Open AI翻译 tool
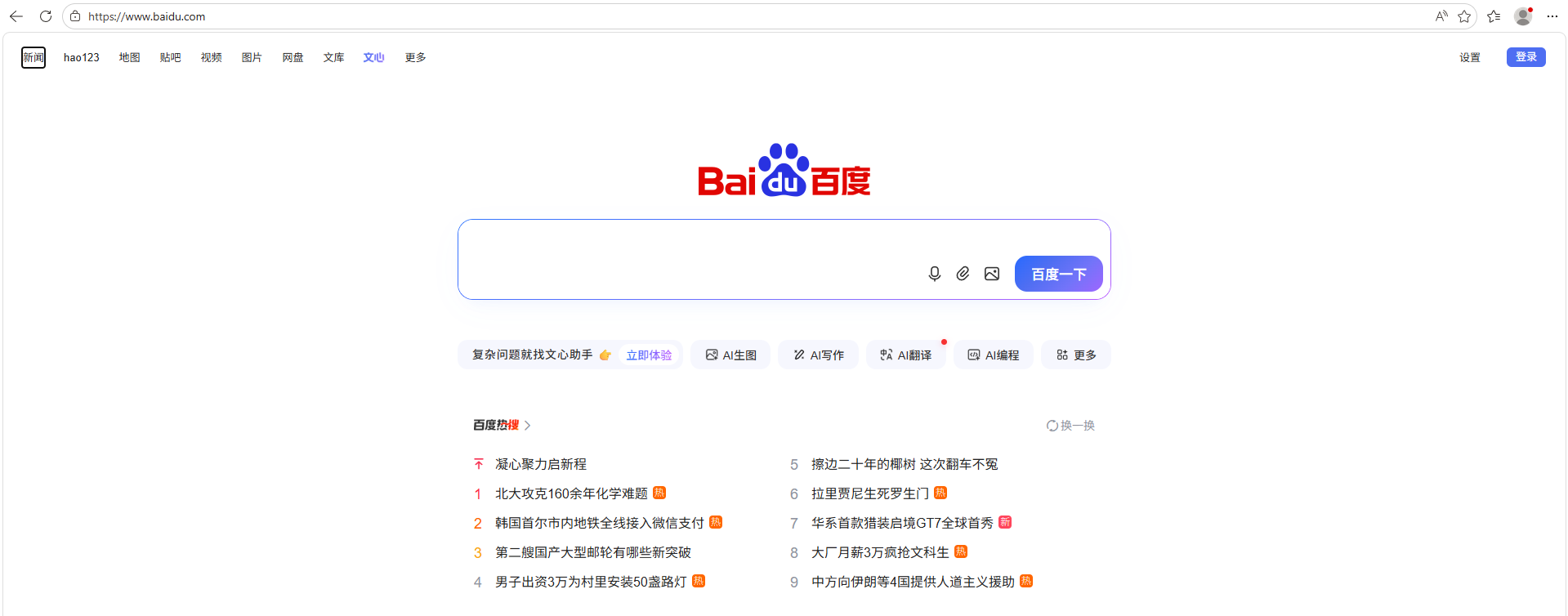Viewport: 1568px width, 616px height. click(905, 355)
